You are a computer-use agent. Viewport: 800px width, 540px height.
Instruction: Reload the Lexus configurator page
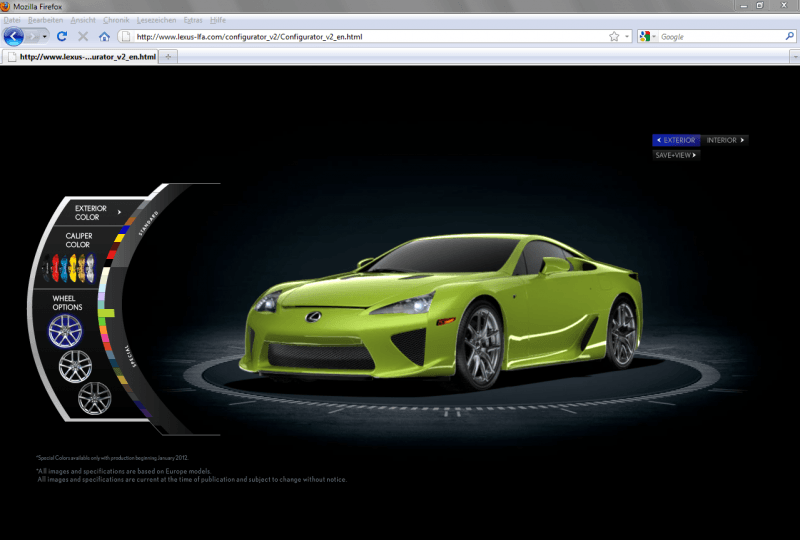tap(62, 36)
